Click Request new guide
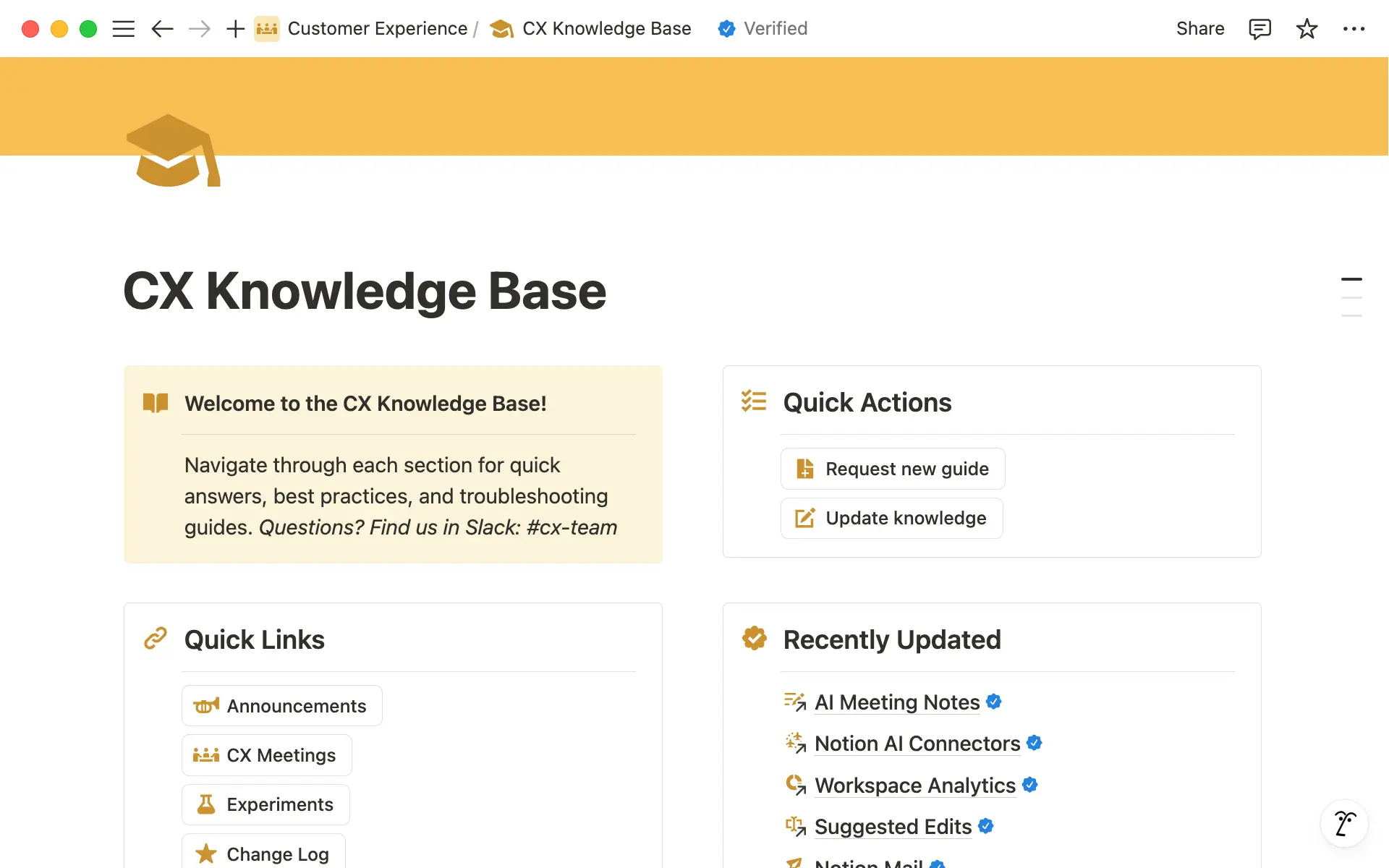This screenshot has height=868, width=1389. (x=892, y=468)
